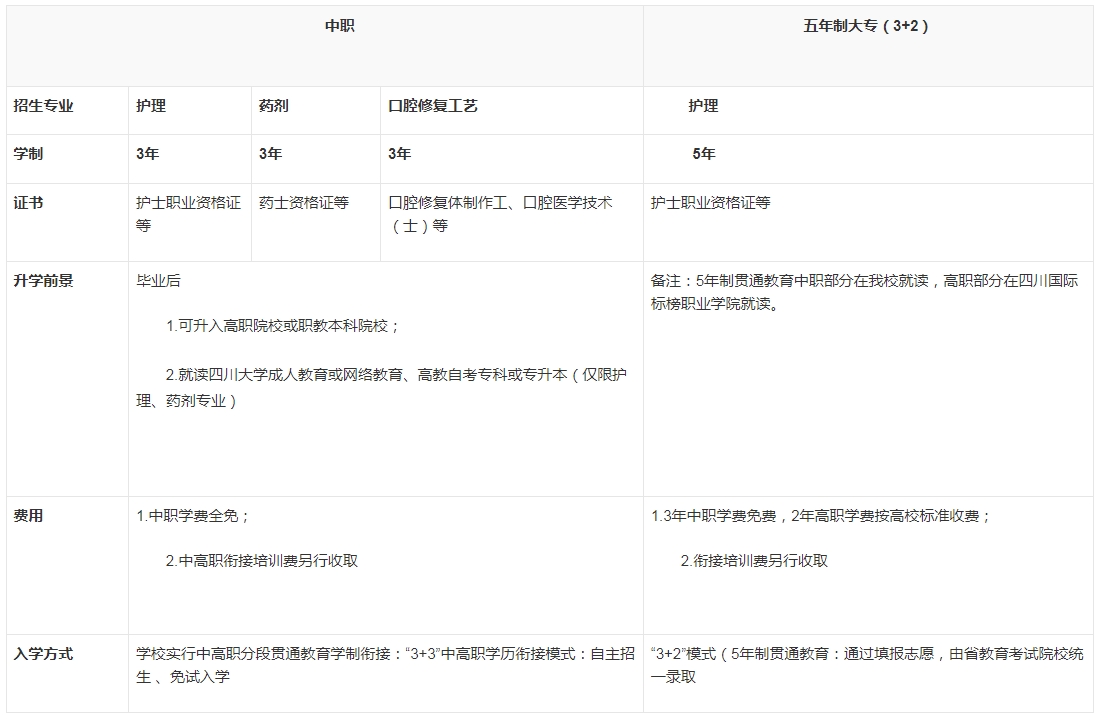Click the 中高职衔接培训费另行收取 line
1105x720 pixels.
point(262,561)
